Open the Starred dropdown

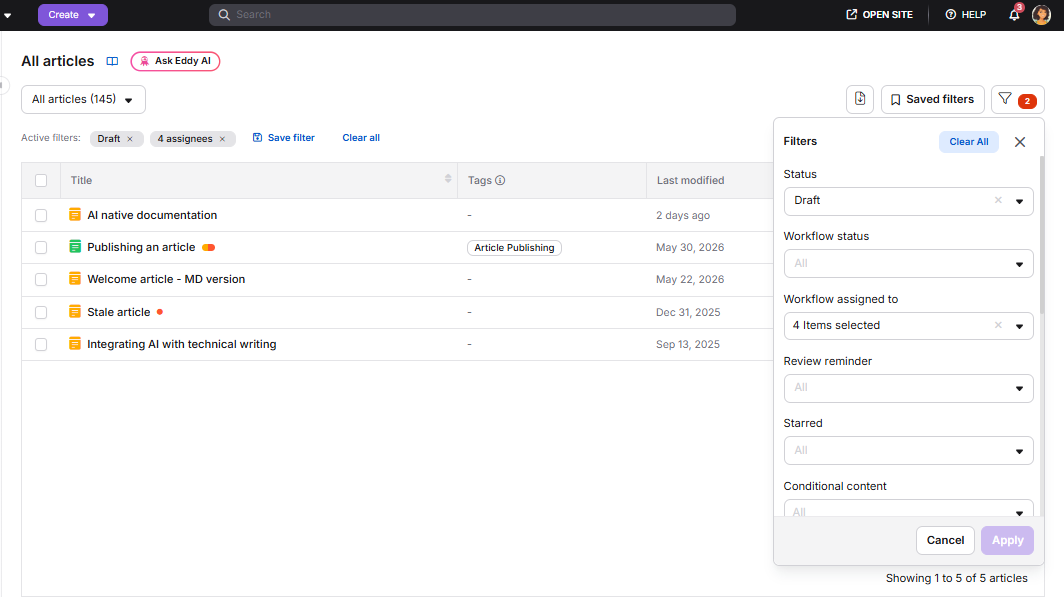tap(909, 451)
